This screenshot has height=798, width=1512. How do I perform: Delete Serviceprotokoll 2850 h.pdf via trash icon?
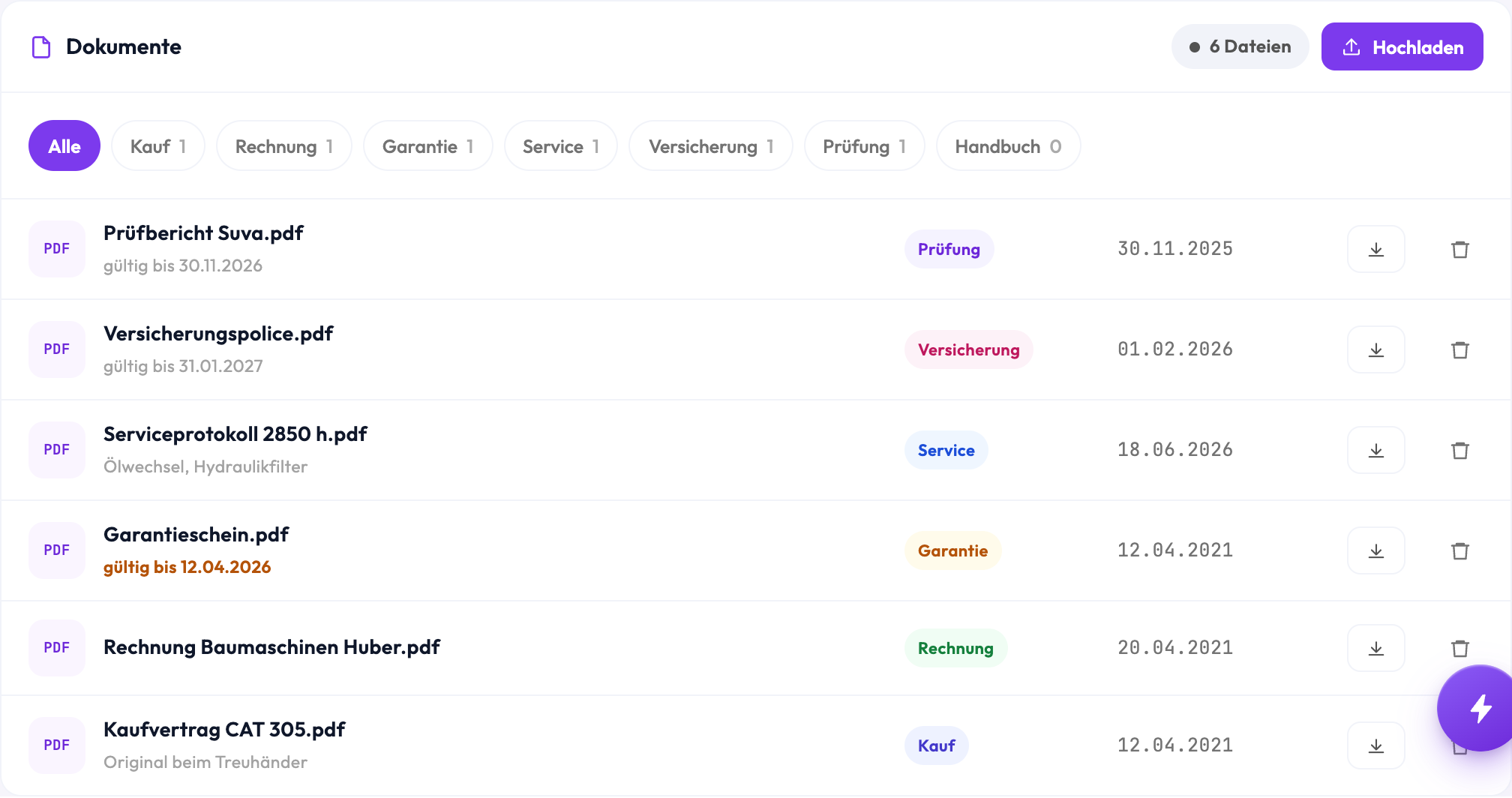[x=1459, y=450]
